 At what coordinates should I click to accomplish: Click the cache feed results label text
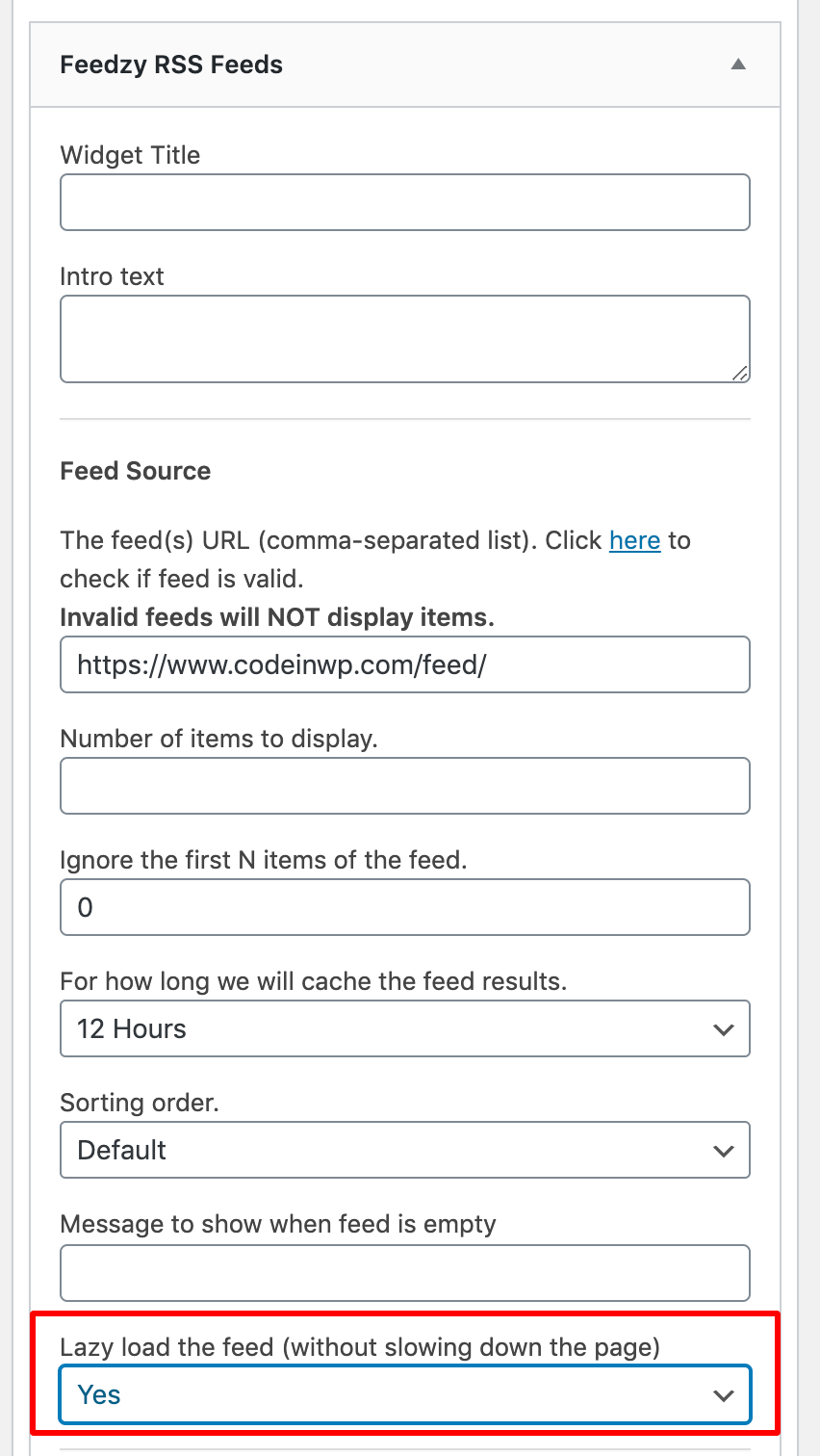(x=313, y=981)
